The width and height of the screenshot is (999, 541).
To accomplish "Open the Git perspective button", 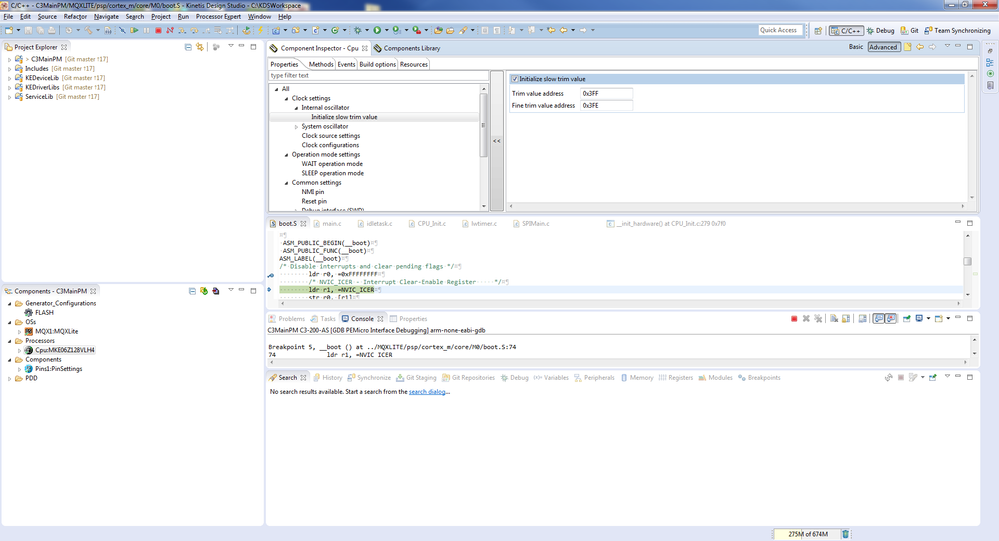I will pyautogui.click(x=910, y=31).
